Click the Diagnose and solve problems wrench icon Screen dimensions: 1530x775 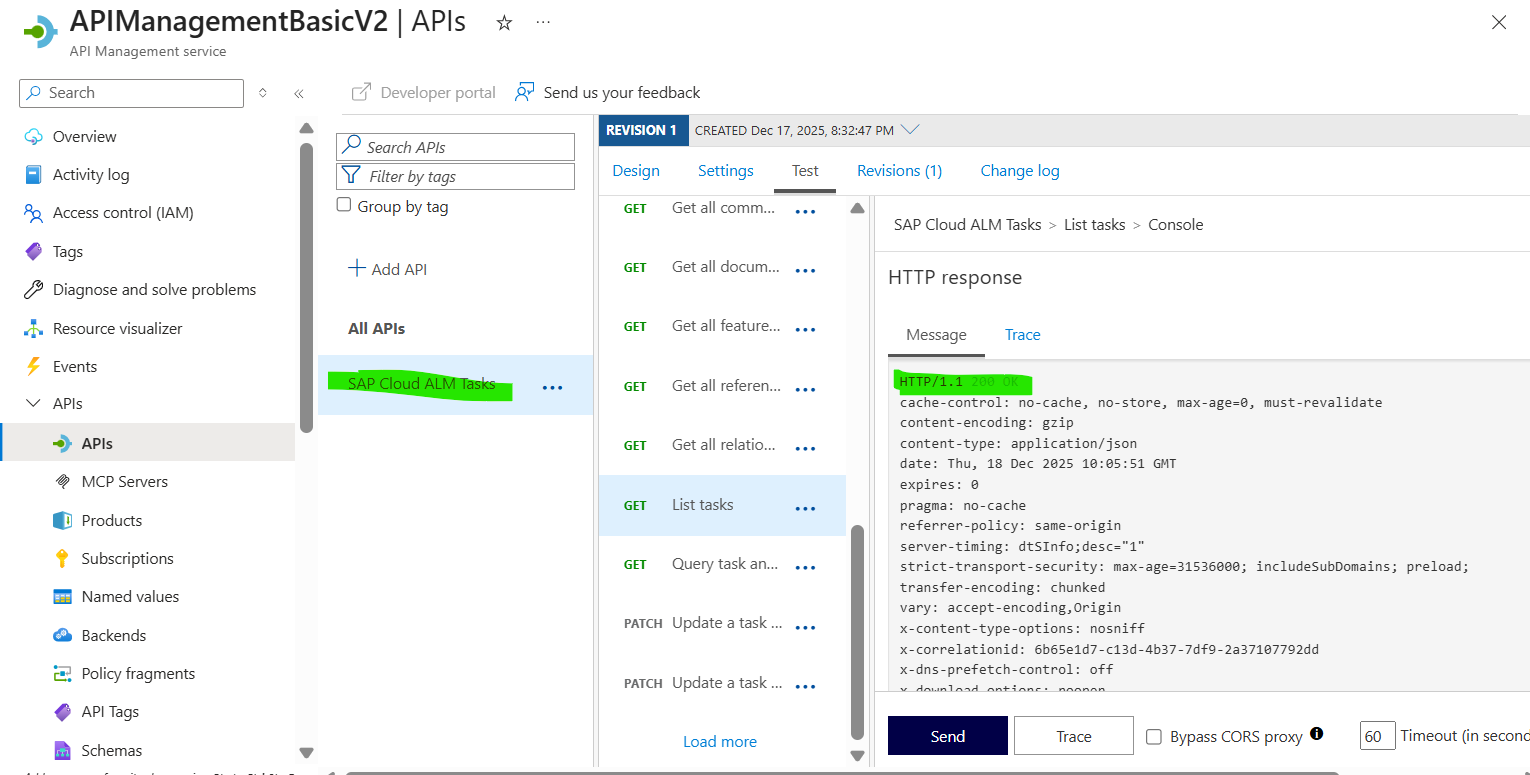34,290
